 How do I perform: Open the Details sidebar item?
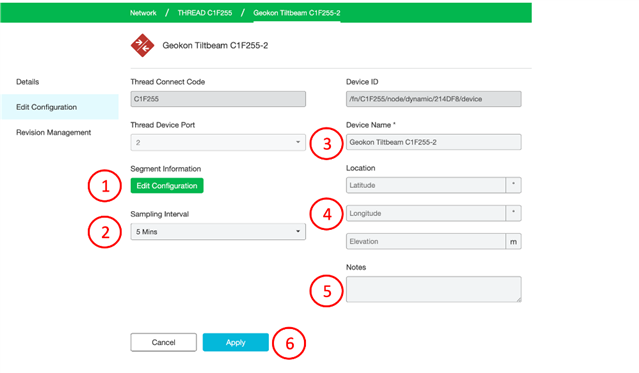point(27,82)
